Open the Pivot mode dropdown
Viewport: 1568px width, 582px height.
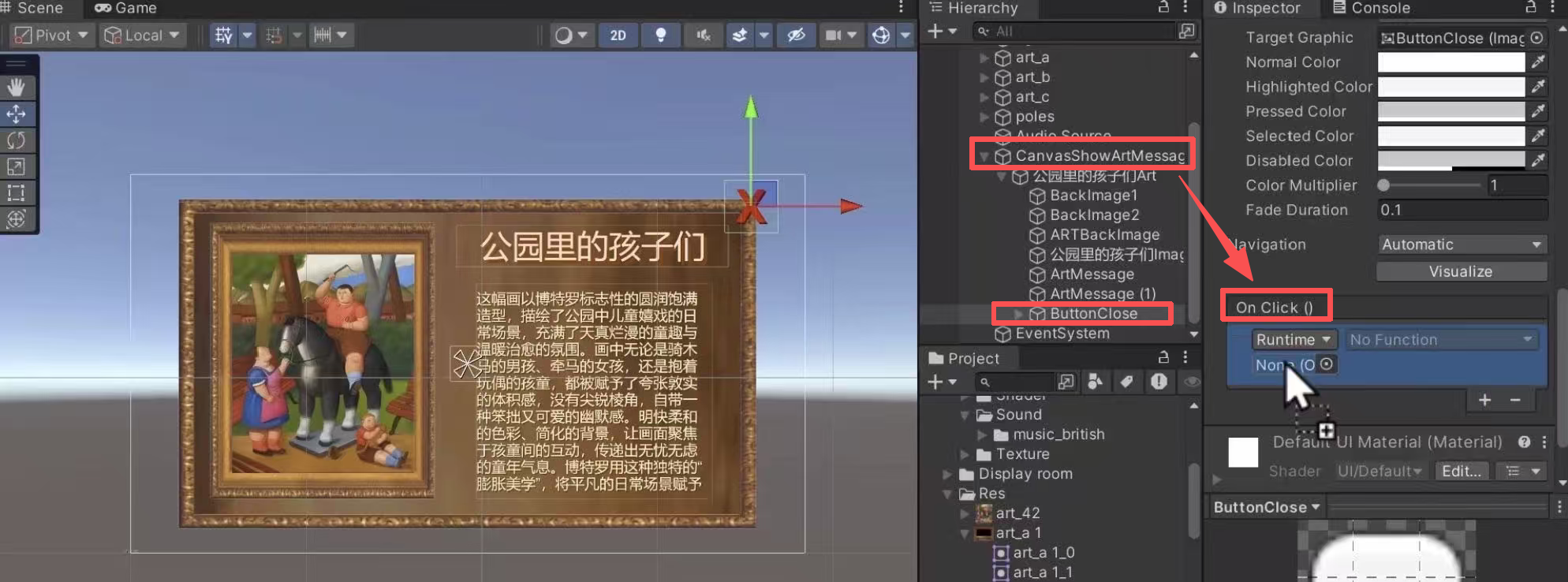(52, 35)
